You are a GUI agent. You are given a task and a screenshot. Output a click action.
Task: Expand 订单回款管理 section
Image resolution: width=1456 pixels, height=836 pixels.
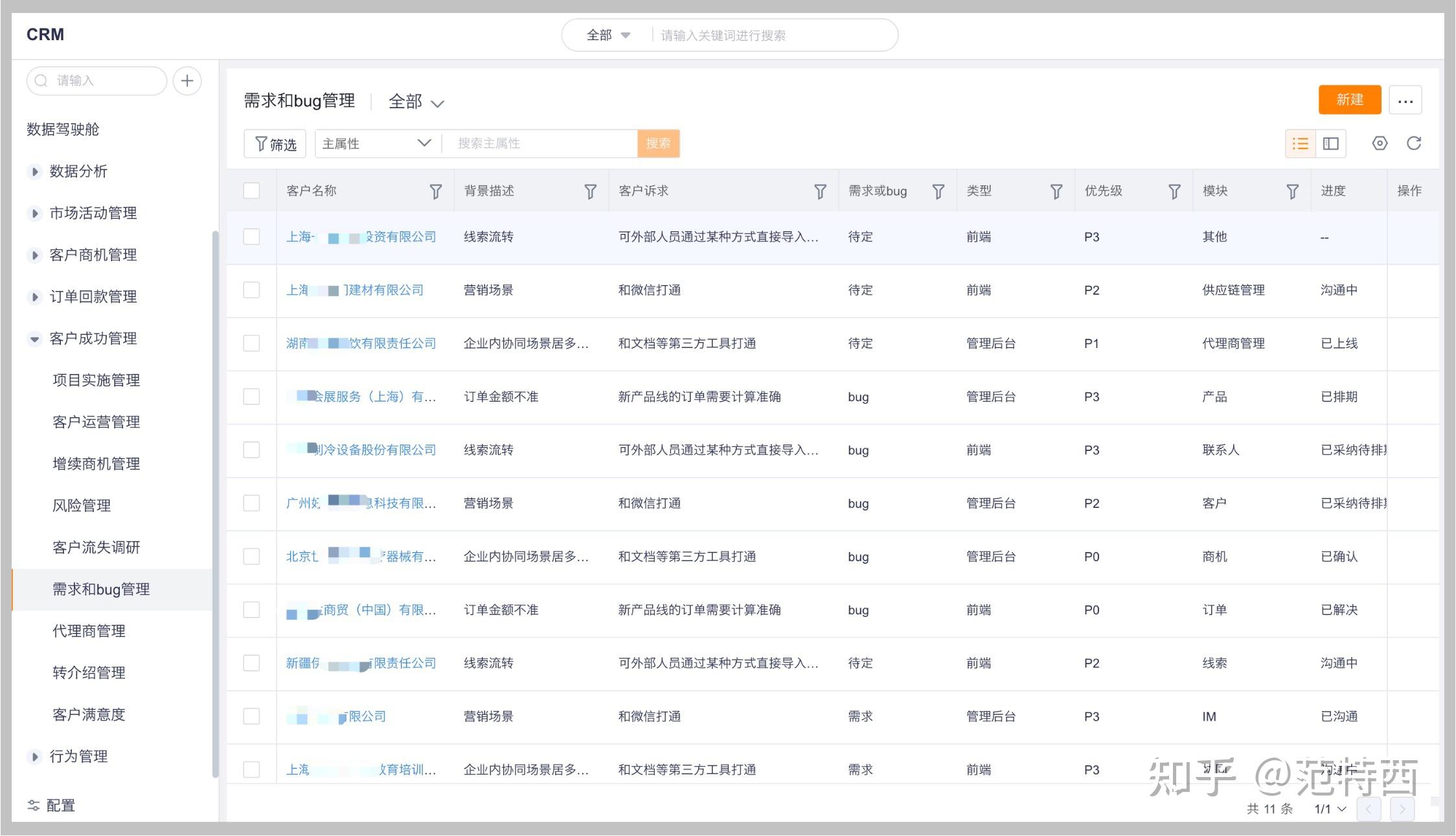tap(35, 297)
